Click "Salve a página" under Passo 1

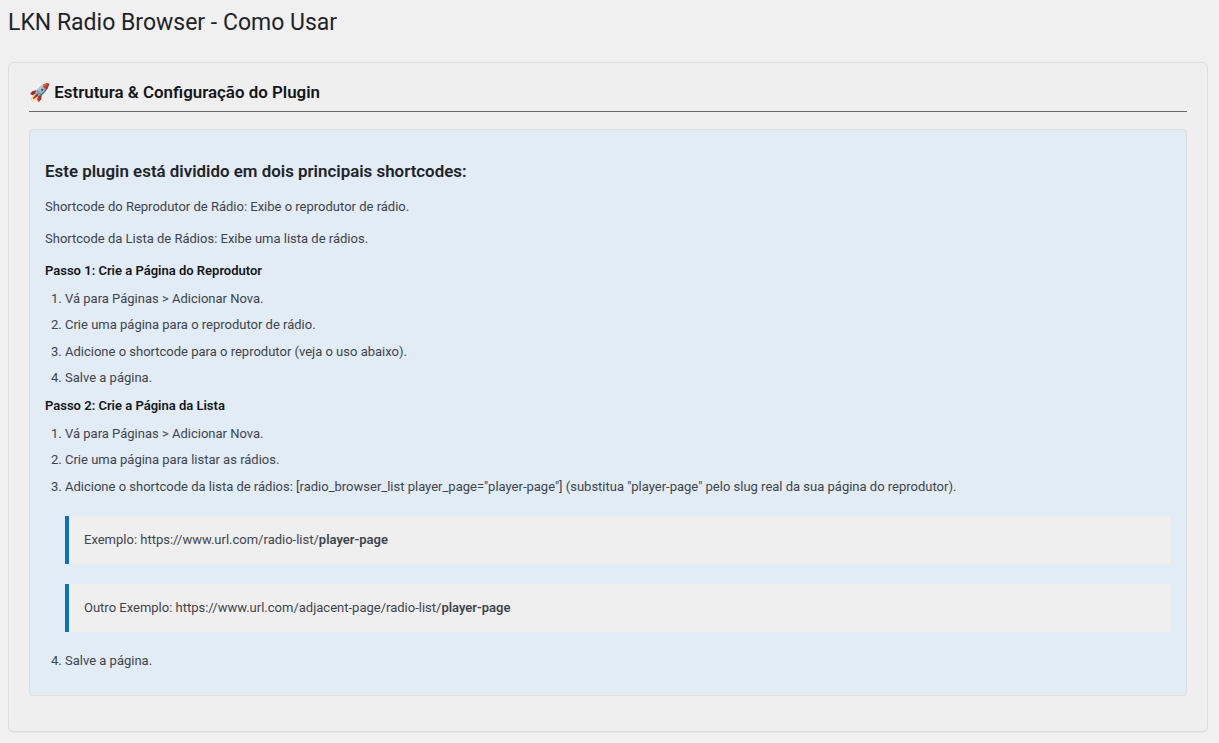tap(108, 378)
